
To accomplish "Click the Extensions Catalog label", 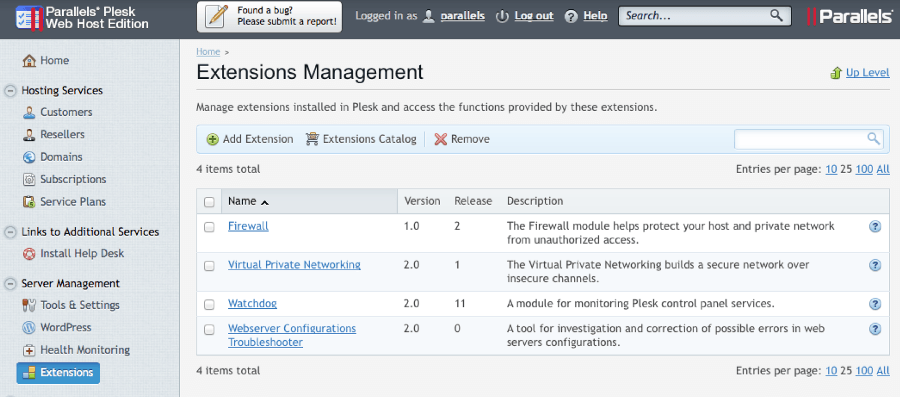I will [x=370, y=139].
